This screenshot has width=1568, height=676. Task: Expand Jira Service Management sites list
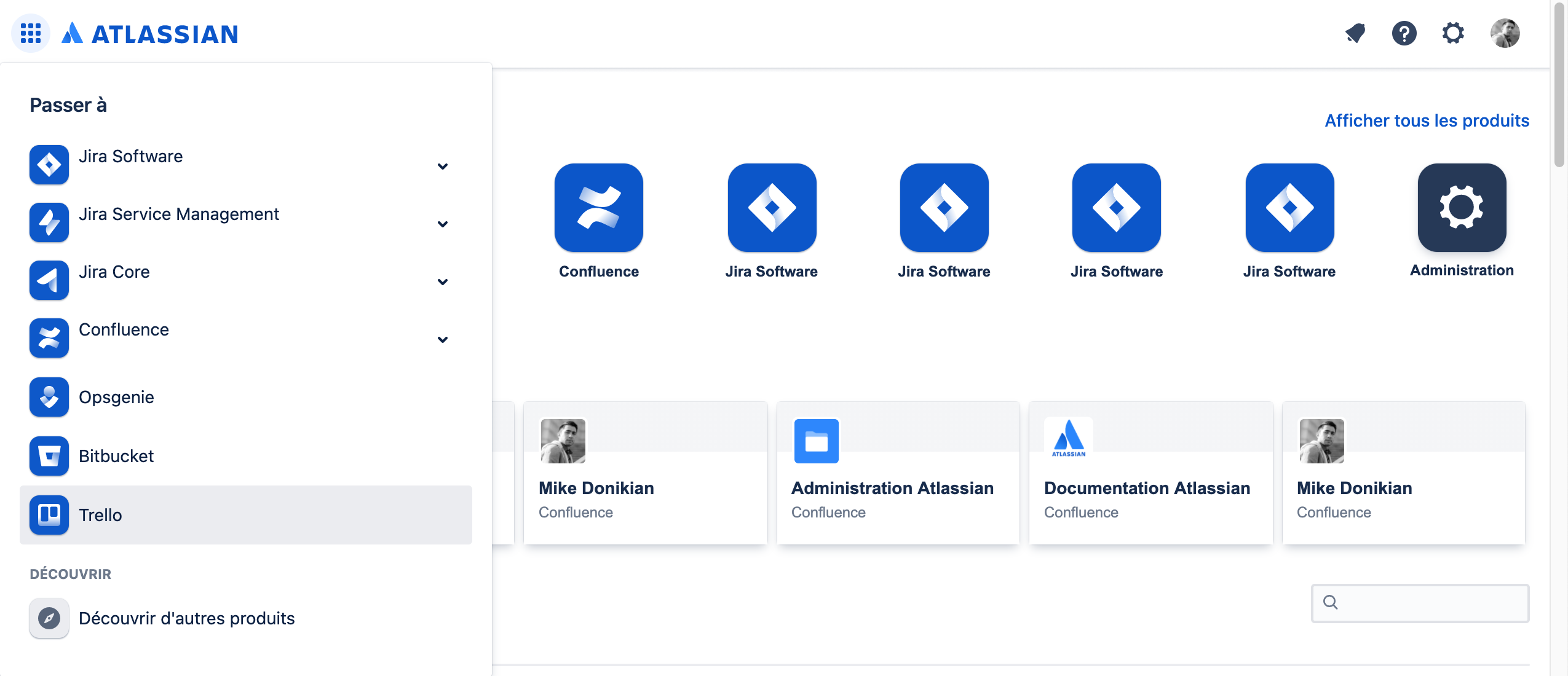click(442, 224)
